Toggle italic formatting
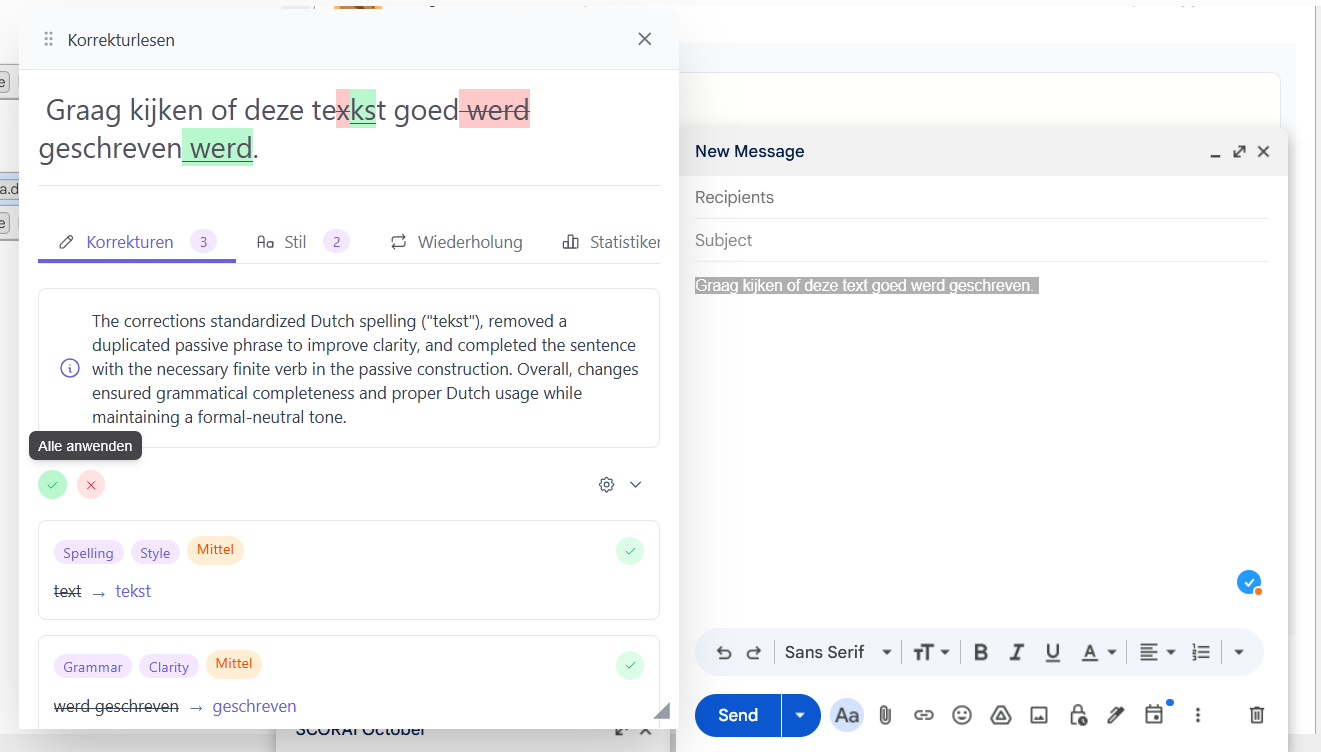The width and height of the screenshot is (1321, 752). (1017, 652)
